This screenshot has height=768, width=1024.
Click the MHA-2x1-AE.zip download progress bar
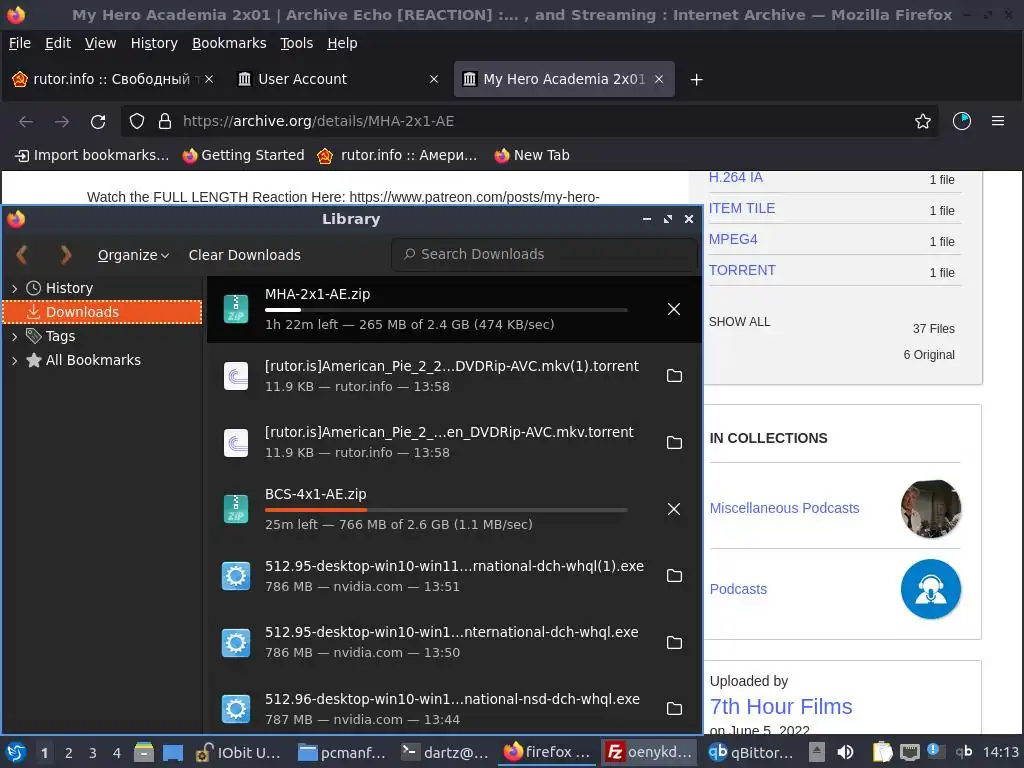click(x=446, y=310)
